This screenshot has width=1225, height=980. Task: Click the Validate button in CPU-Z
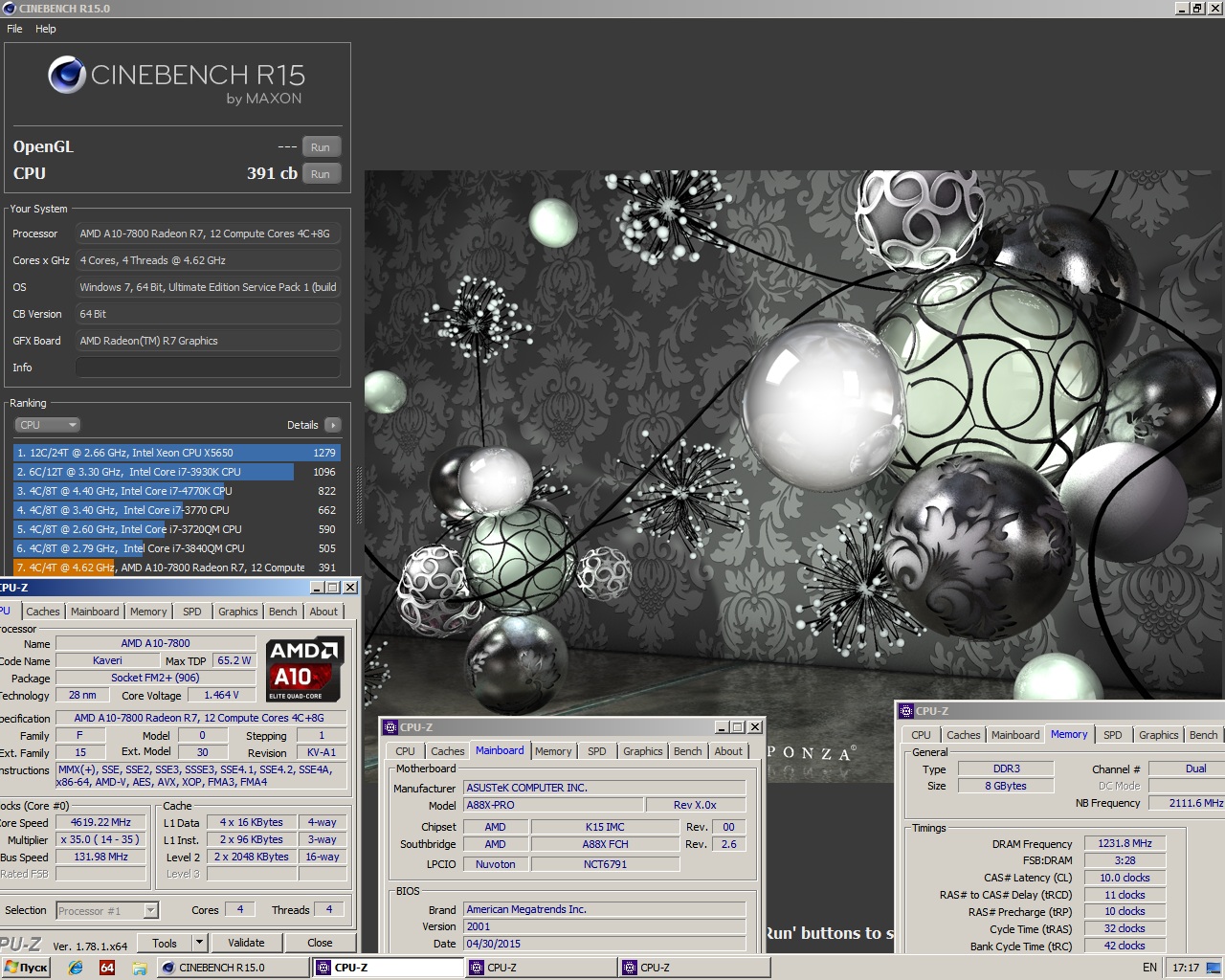point(246,943)
